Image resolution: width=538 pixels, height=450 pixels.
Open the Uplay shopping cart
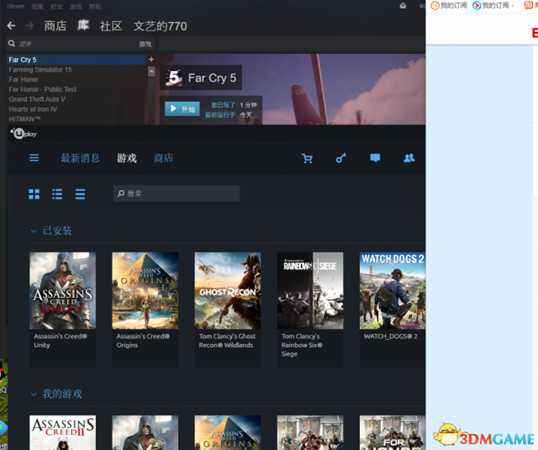pyautogui.click(x=307, y=158)
